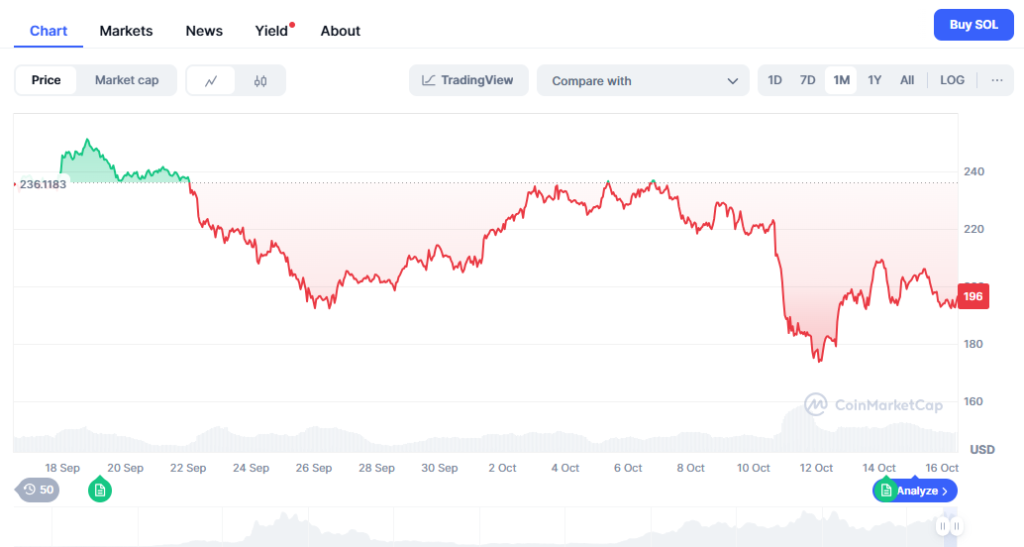Open the green document marker near 14 Oct
This screenshot has height=547, width=1024.
(884, 490)
